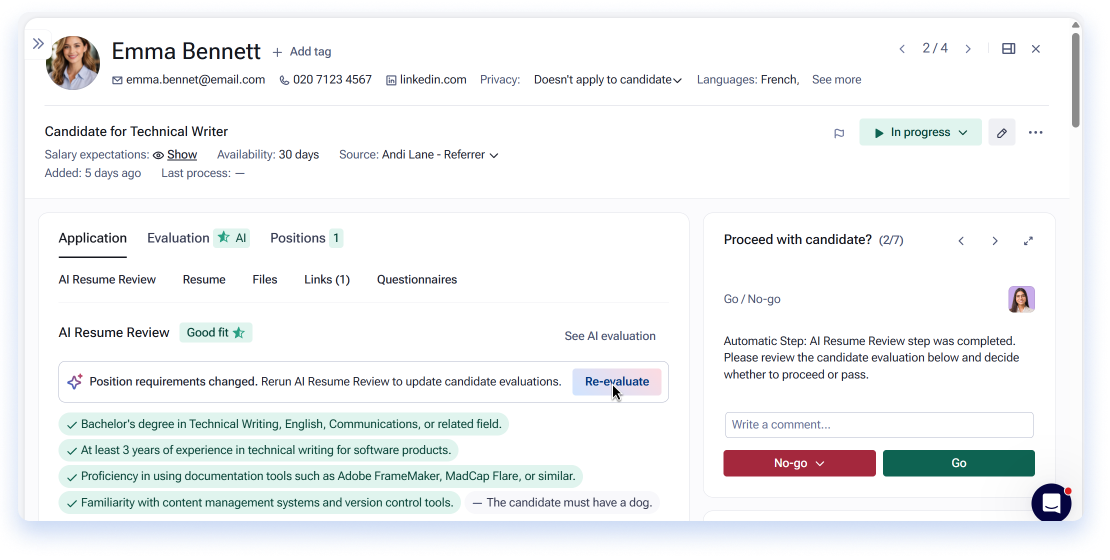Expand the sidebar with double chevron icon
This screenshot has height=560, width=1110.
38,44
